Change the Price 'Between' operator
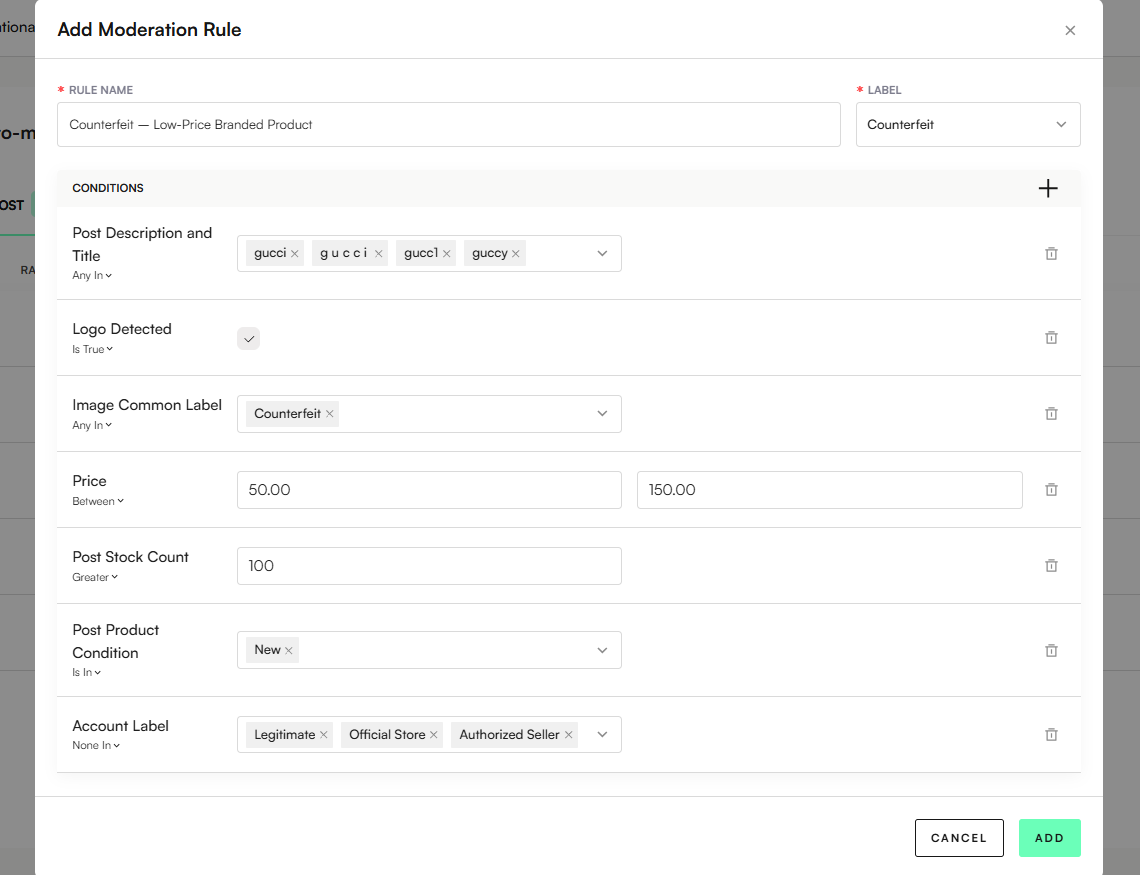The image size is (1140, 875). pyautogui.click(x=98, y=501)
